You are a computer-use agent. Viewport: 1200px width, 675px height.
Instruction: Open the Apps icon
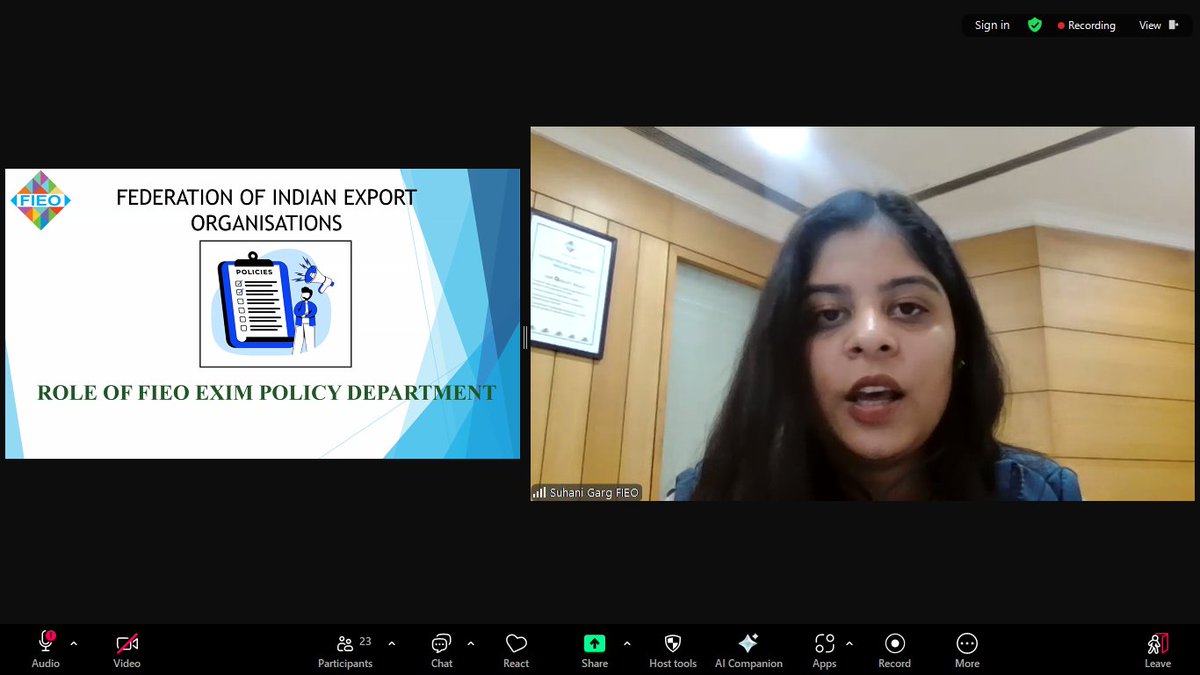coord(824,643)
